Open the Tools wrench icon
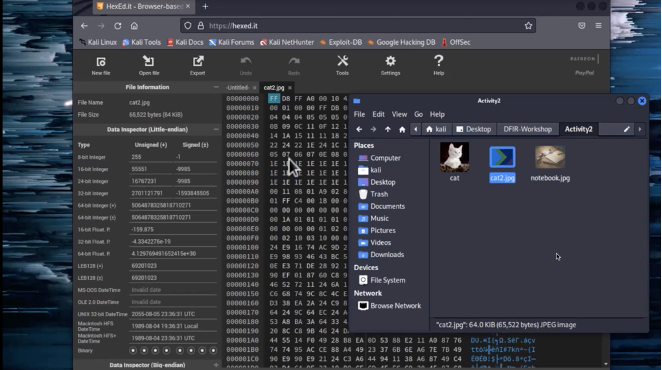The height and width of the screenshot is (370, 662). click(x=342, y=61)
